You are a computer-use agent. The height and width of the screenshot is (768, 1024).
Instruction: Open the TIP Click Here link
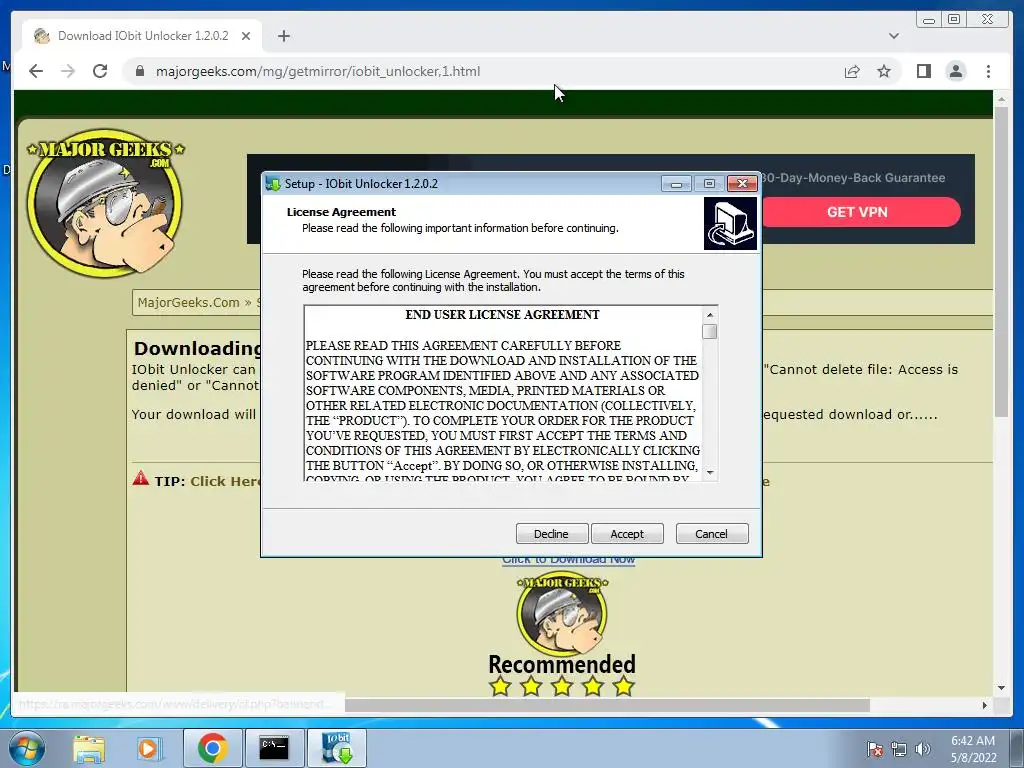[x=226, y=481]
